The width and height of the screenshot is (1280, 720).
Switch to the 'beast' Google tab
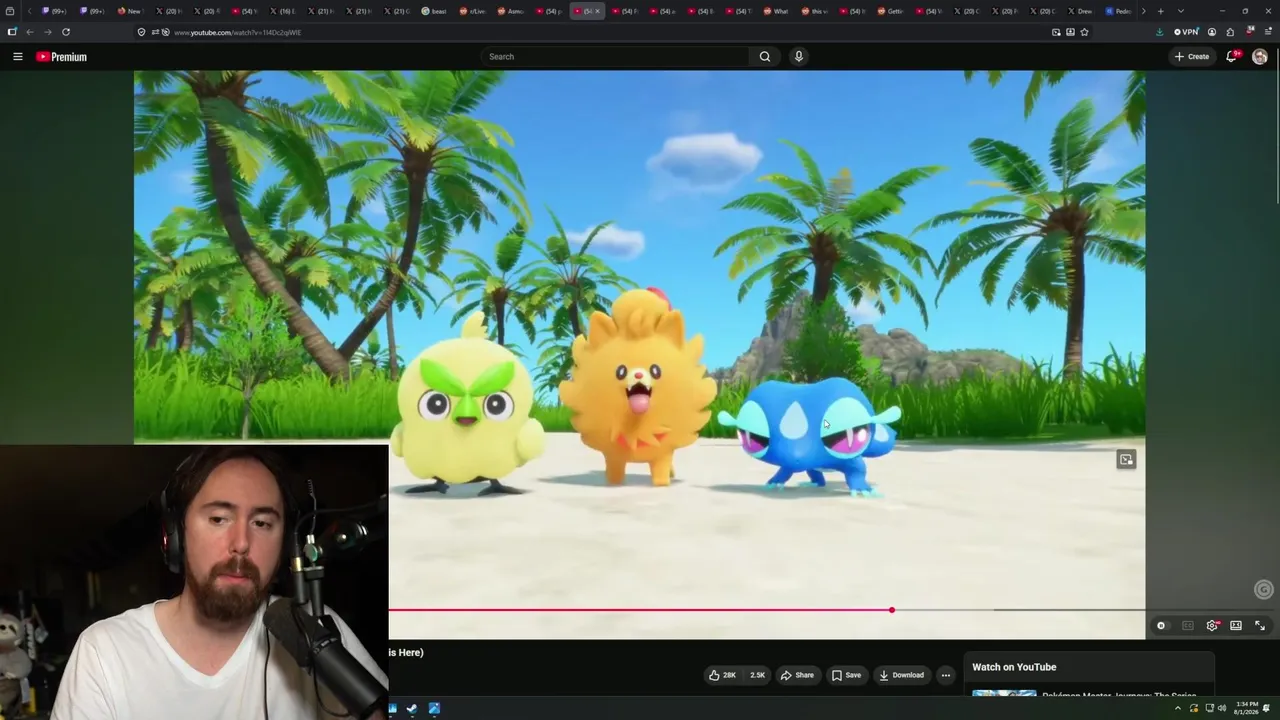[434, 11]
